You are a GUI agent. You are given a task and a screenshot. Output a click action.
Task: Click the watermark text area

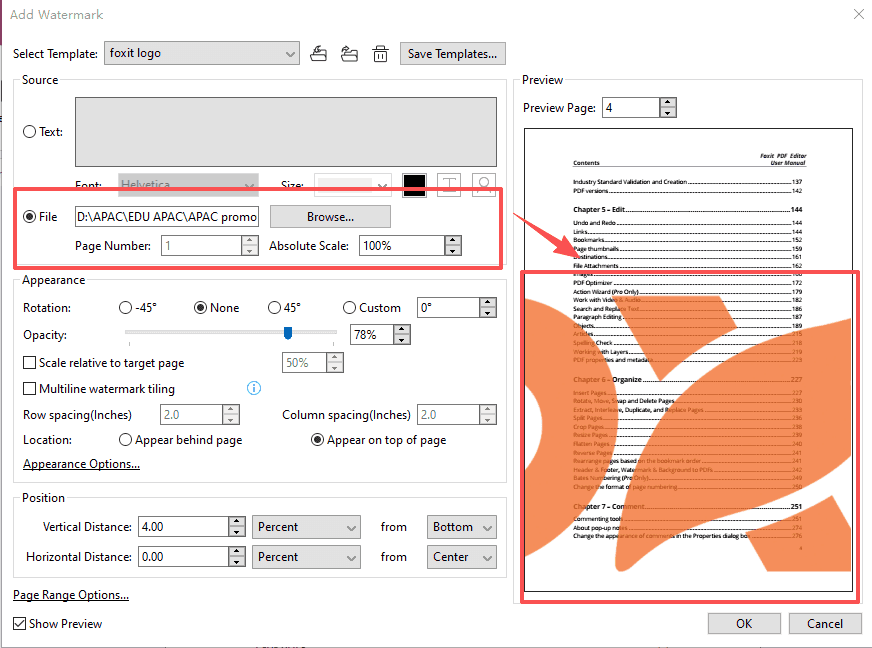click(x=286, y=132)
